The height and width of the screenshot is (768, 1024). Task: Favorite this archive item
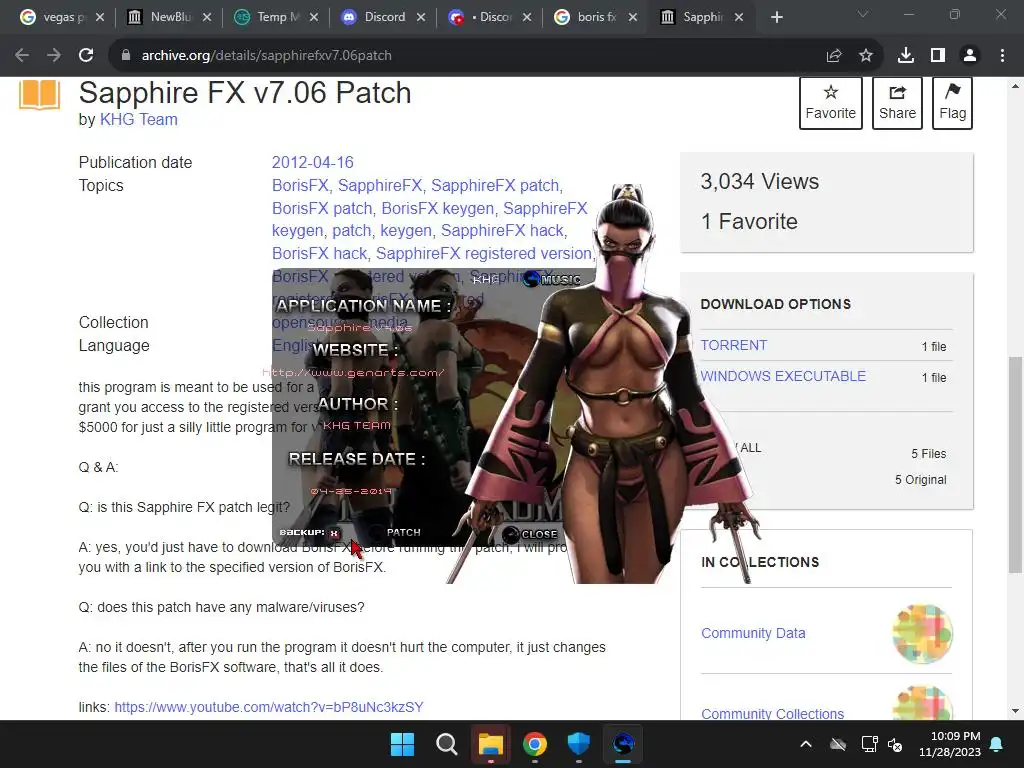[831, 103]
